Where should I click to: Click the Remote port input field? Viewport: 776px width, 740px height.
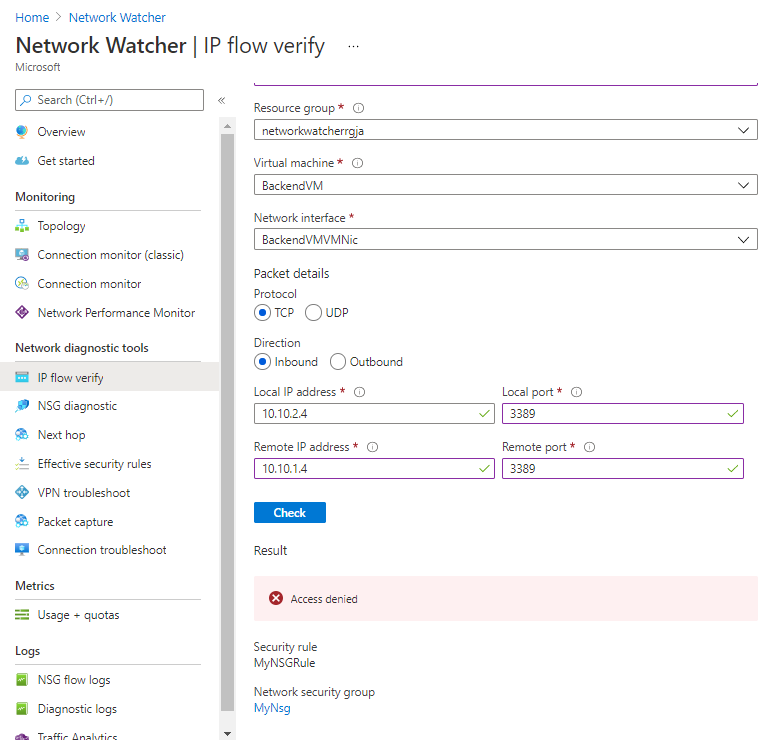tap(623, 469)
